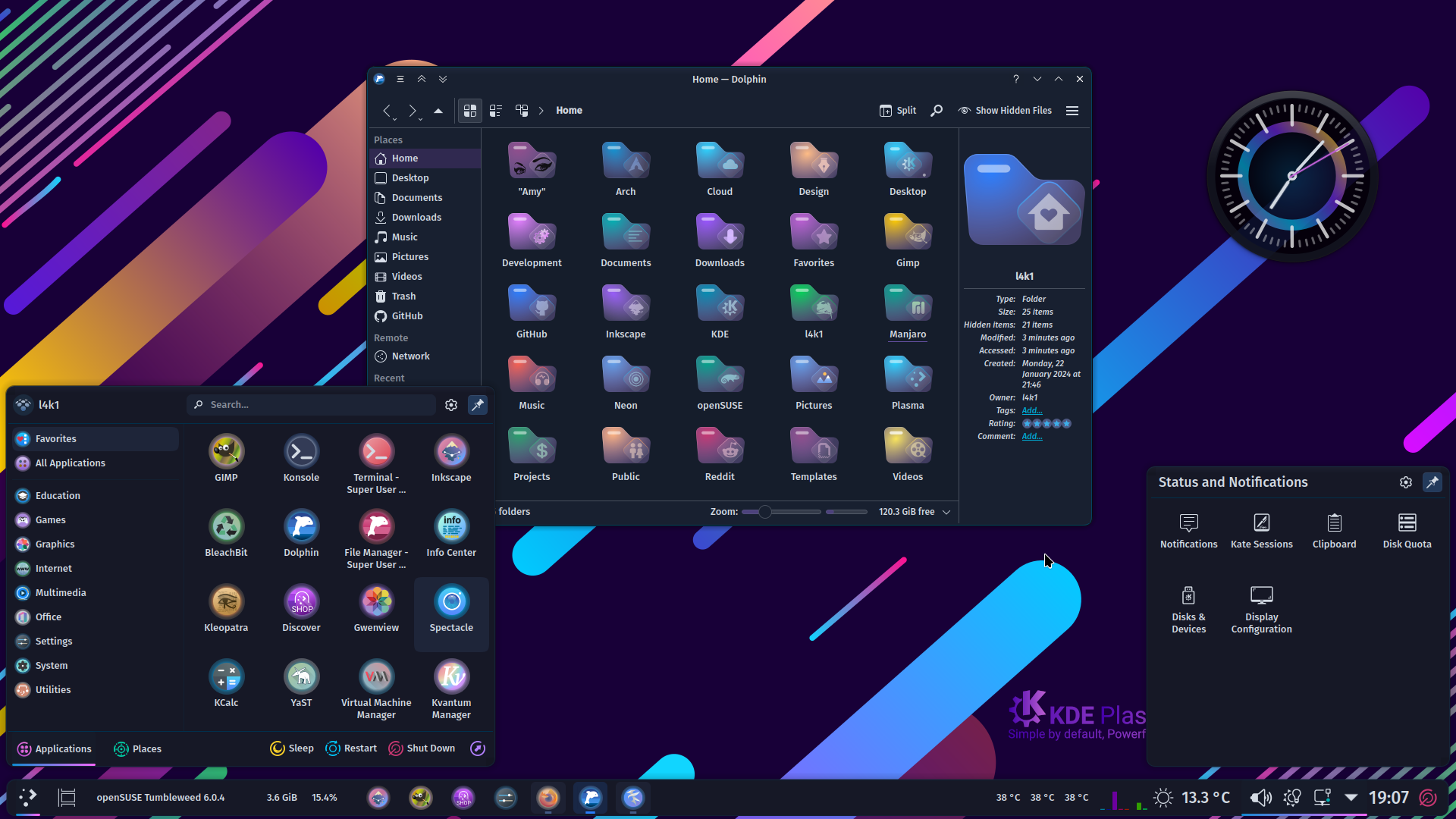Open Kate Sessions status item
The width and height of the screenshot is (1456, 819).
point(1262,530)
